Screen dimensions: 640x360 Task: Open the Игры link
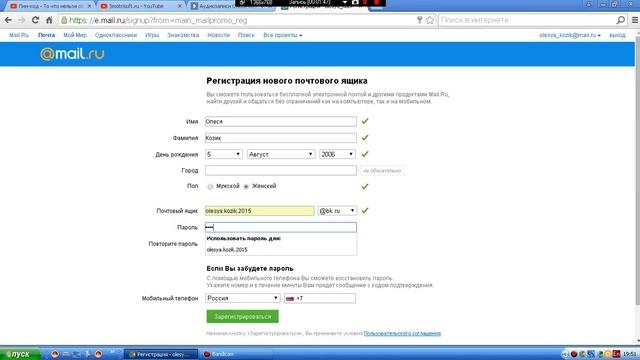[152, 35]
